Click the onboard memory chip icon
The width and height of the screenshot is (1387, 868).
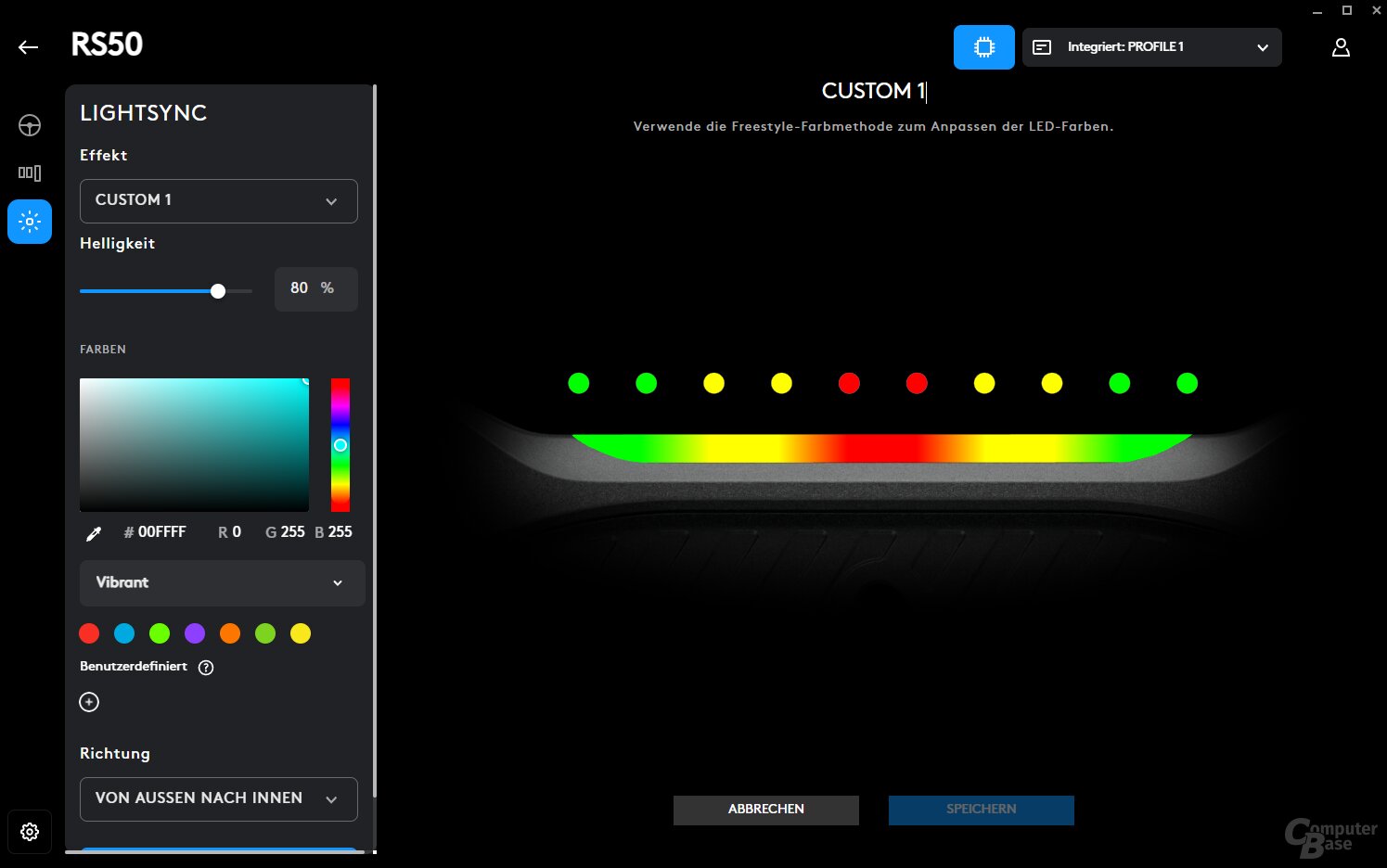(983, 46)
